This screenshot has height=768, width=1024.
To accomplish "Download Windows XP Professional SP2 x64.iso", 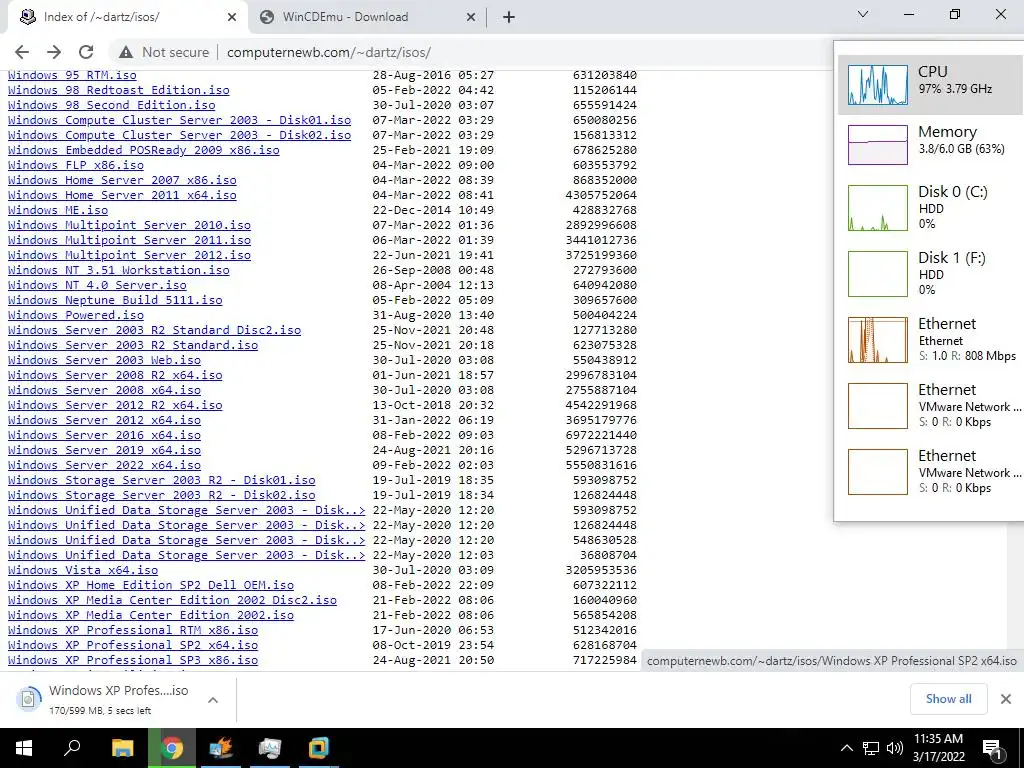I will (133, 646).
